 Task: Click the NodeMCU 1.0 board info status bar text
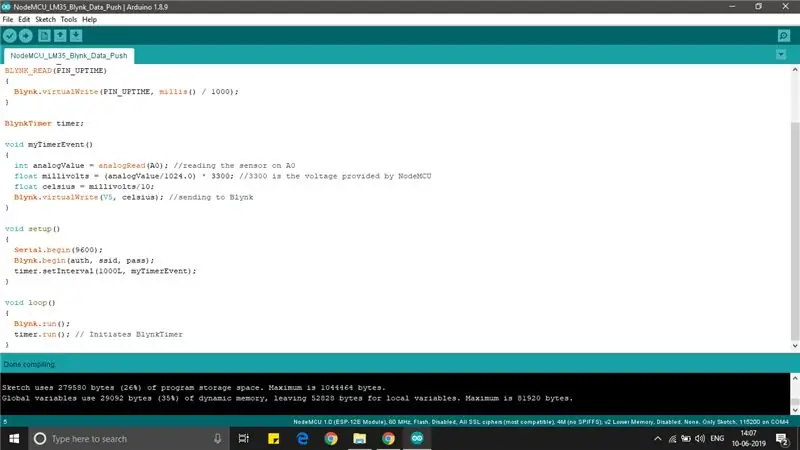(x=541, y=422)
